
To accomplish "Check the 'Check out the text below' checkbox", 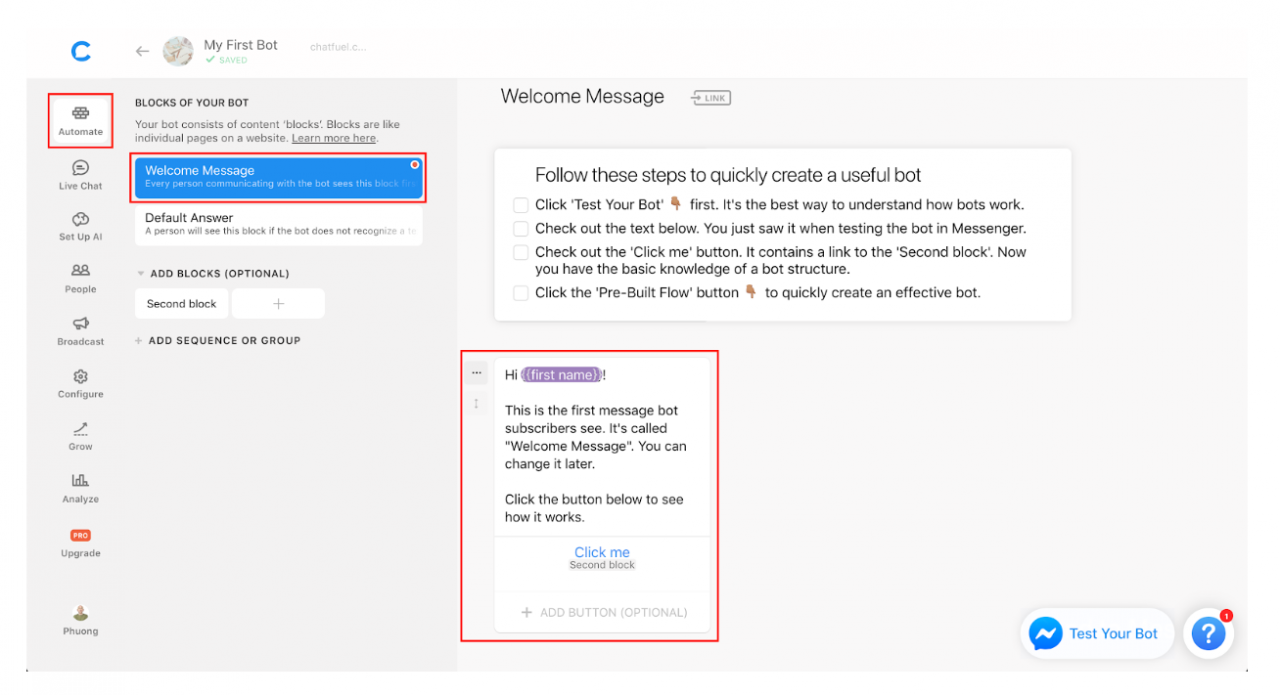I will 520,229.
